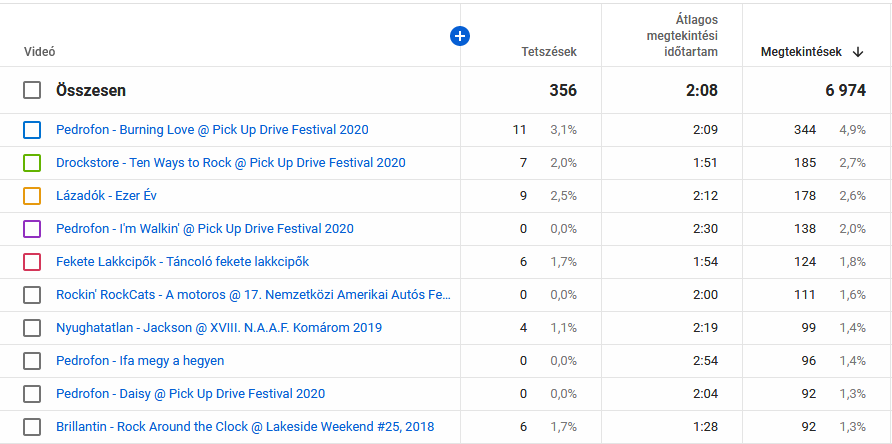The image size is (892, 444).
Task: Open Pedrofon - Ifa megy a hegyen link
Action: (140, 361)
